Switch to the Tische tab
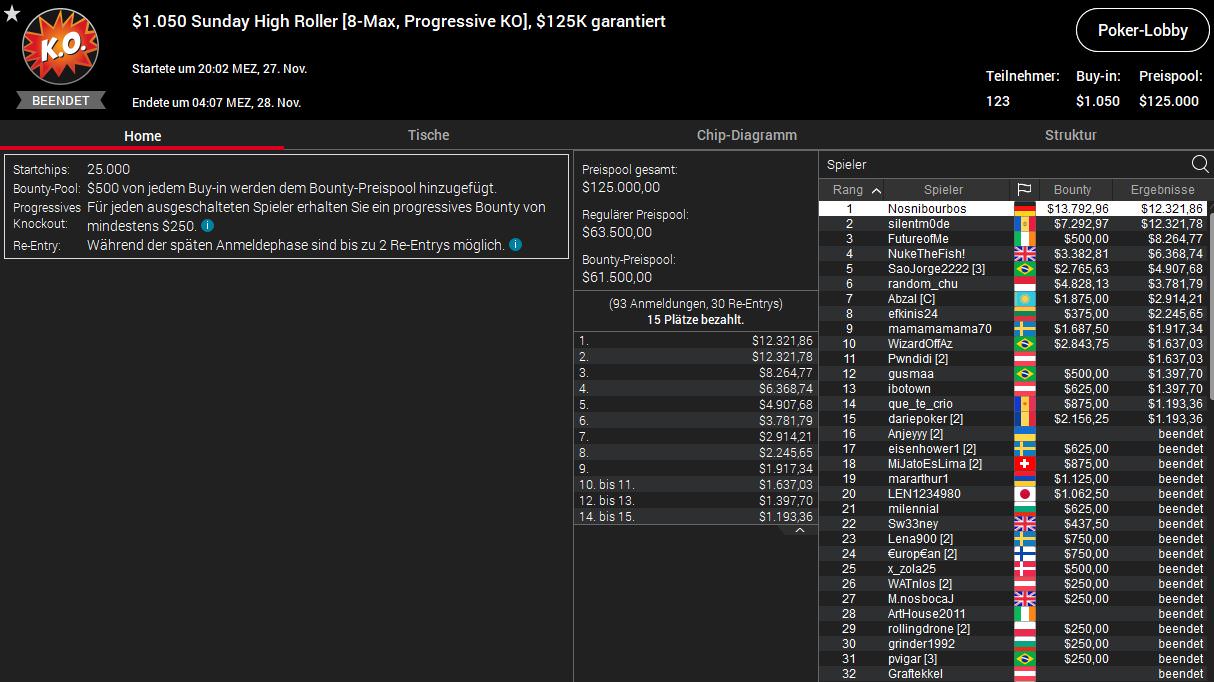The height and width of the screenshot is (682, 1214). tap(428, 135)
